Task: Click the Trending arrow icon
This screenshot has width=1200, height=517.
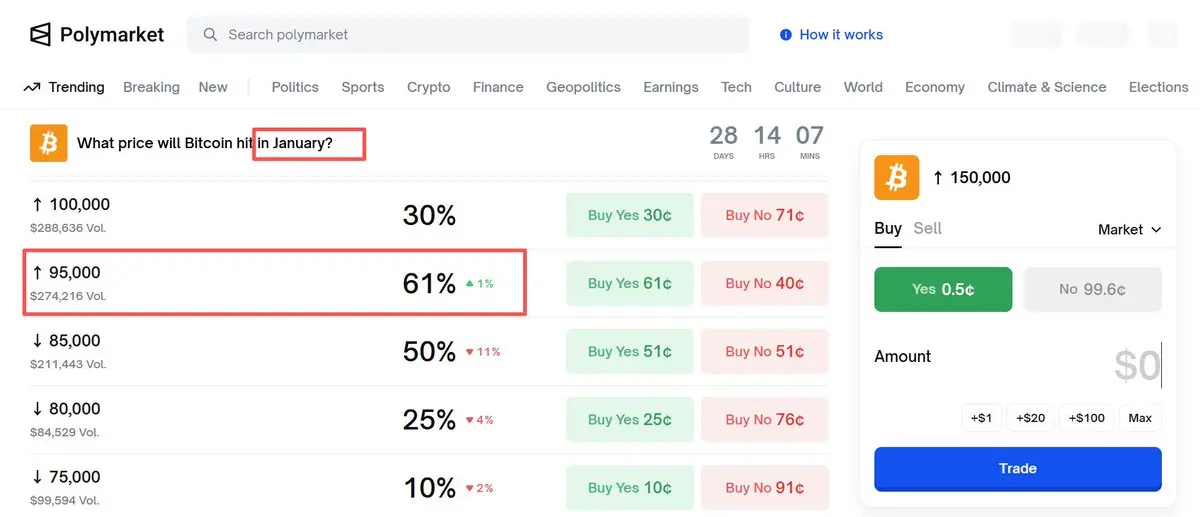Action: 32,87
